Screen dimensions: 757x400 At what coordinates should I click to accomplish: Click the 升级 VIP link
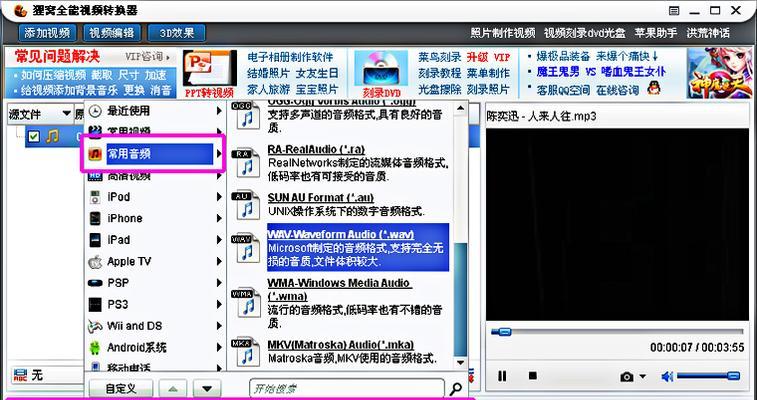click(488, 57)
